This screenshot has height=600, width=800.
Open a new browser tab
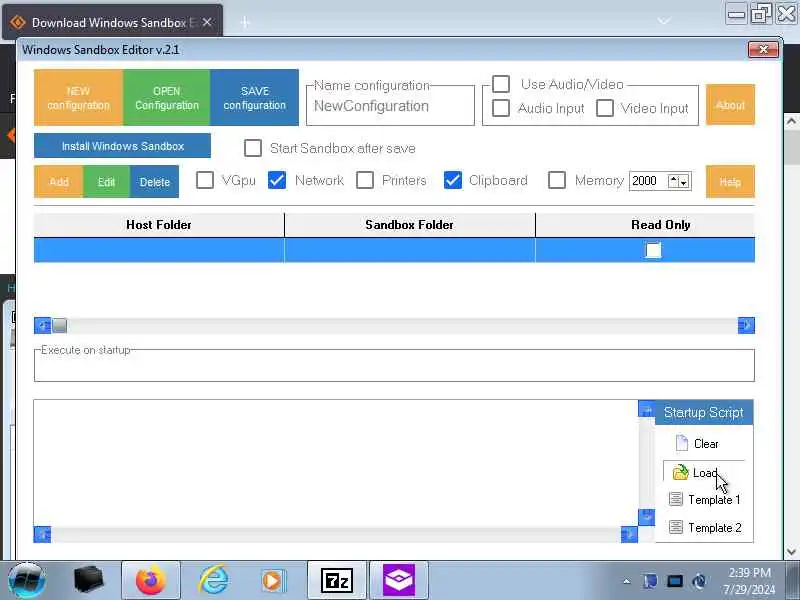[x=245, y=22]
